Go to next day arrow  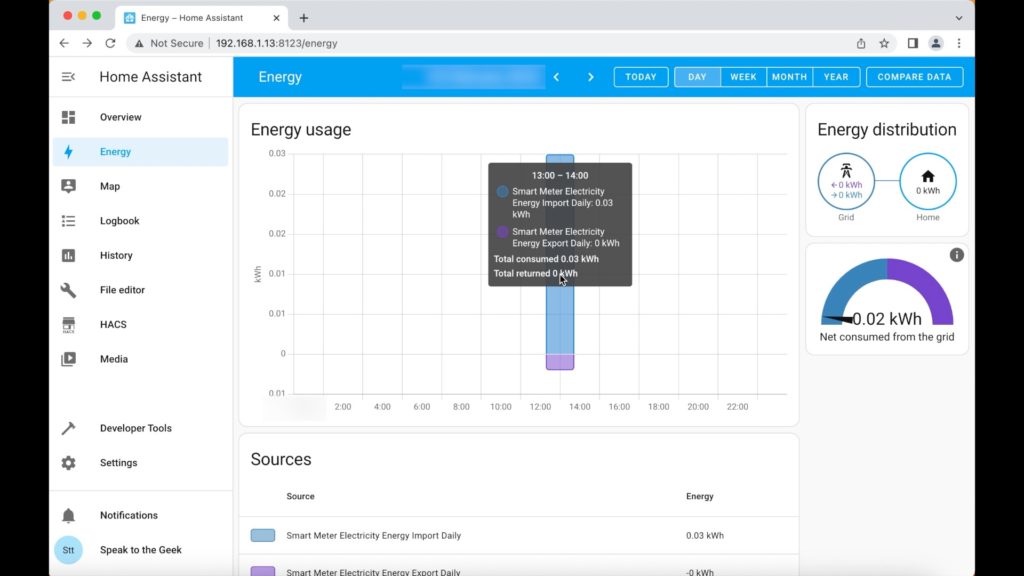pyautogui.click(x=590, y=77)
